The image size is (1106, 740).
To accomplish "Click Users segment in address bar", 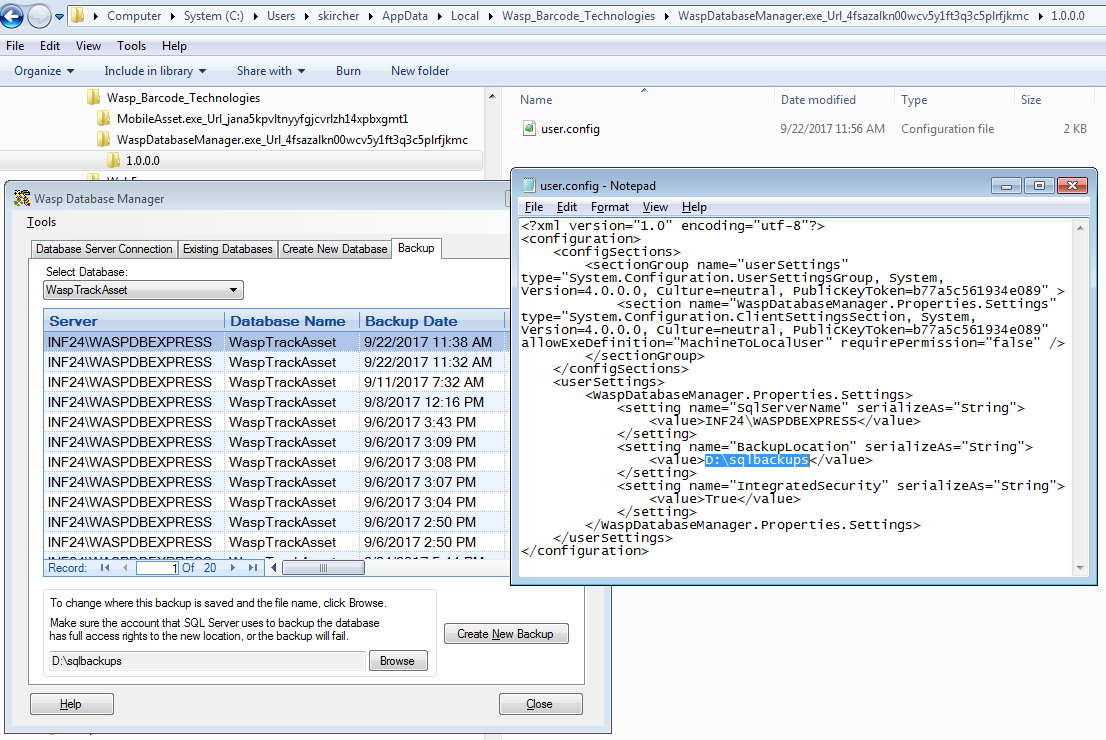I will coord(281,16).
